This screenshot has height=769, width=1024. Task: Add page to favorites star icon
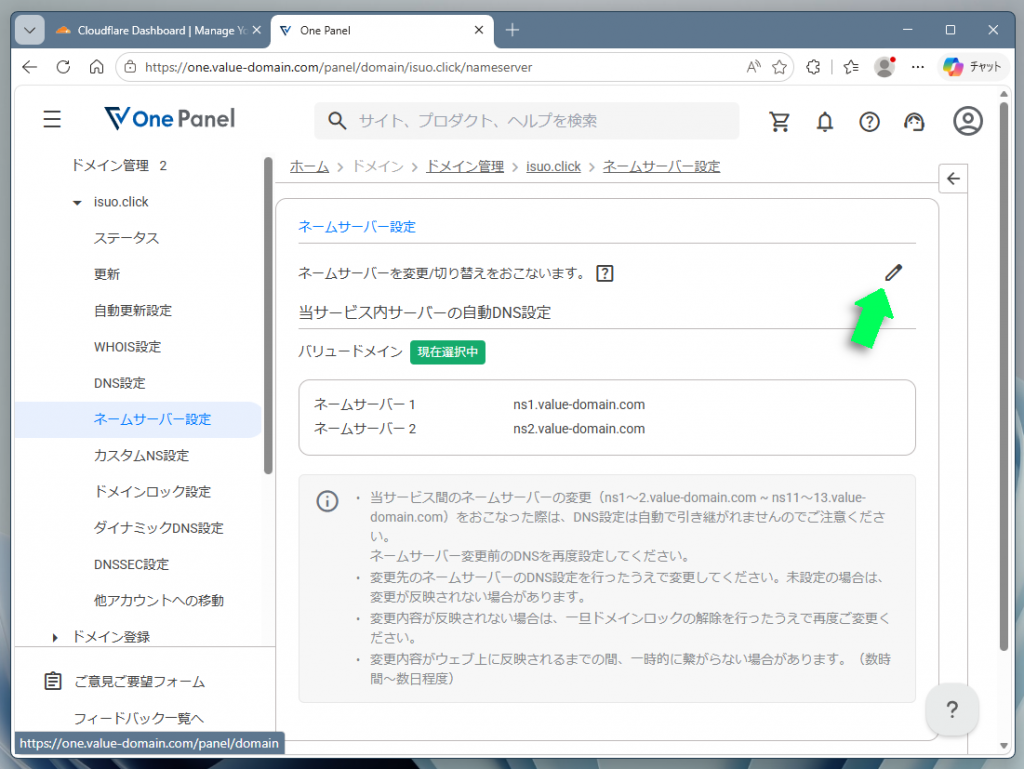[779, 67]
